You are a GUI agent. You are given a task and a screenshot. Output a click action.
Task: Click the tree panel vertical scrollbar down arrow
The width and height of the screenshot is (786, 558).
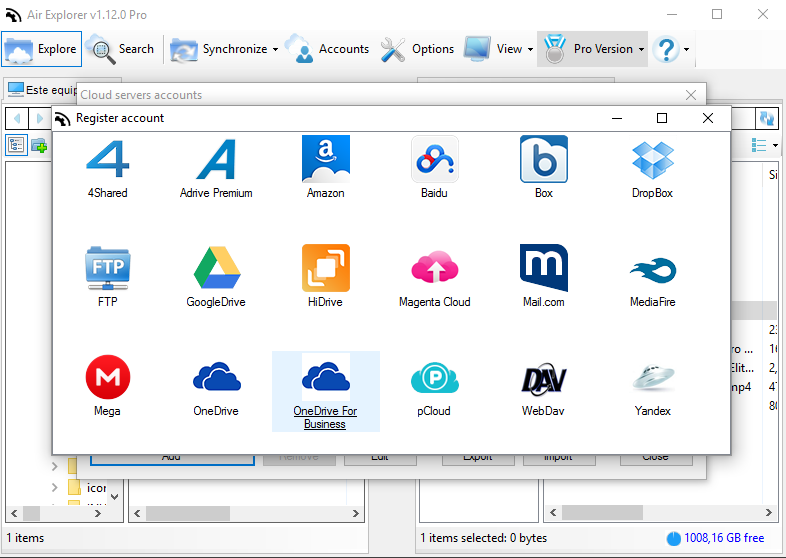click(115, 496)
